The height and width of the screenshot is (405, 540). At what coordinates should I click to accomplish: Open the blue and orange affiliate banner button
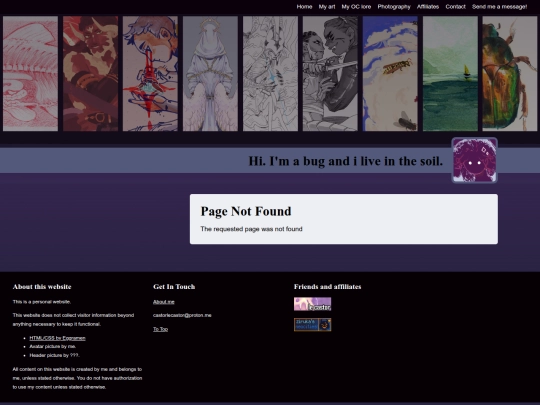(x=312, y=325)
